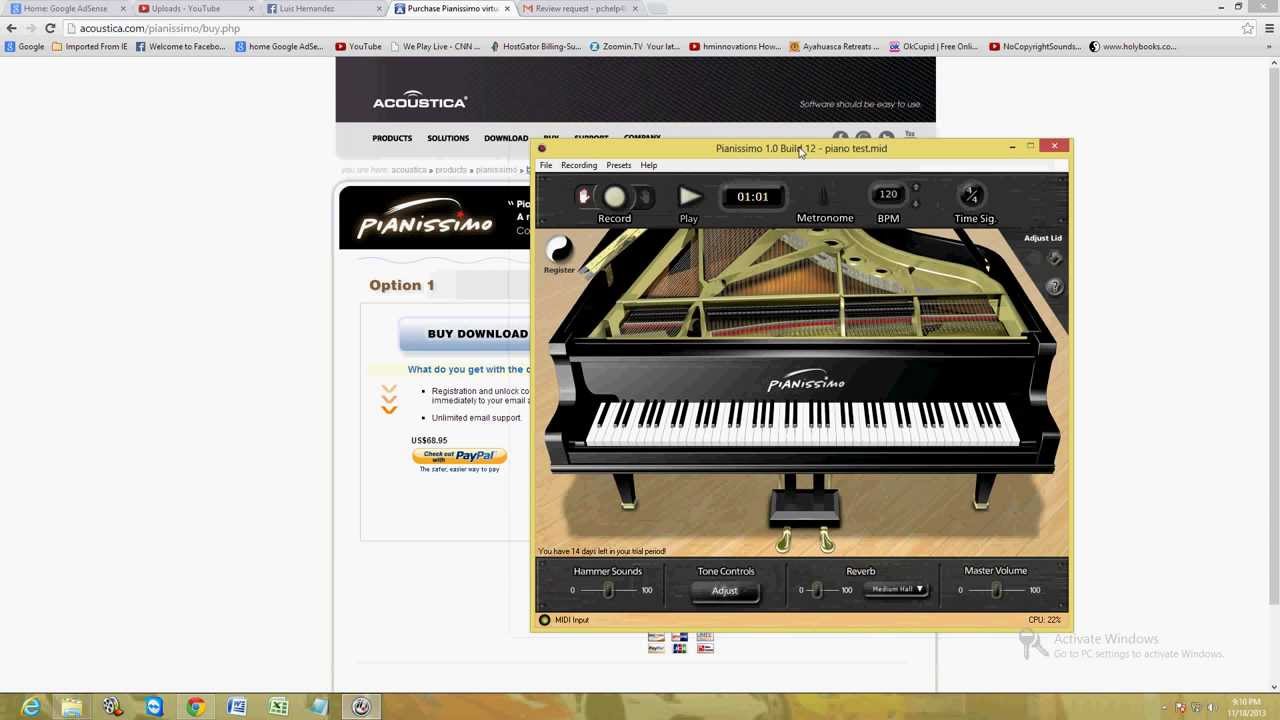Adjust the Master Volume slider
The width and height of the screenshot is (1280, 720).
pos(996,590)
